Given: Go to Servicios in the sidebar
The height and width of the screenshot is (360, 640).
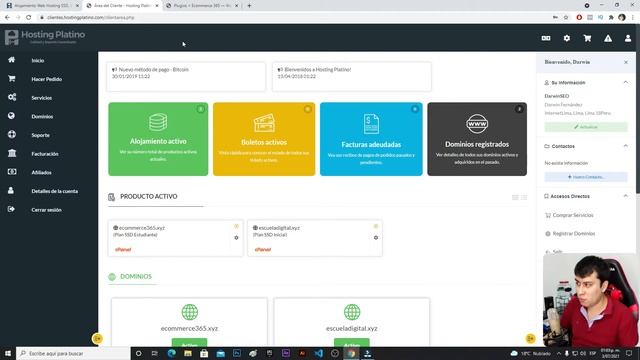Looking at the screenshot, I should click(42, 98).
